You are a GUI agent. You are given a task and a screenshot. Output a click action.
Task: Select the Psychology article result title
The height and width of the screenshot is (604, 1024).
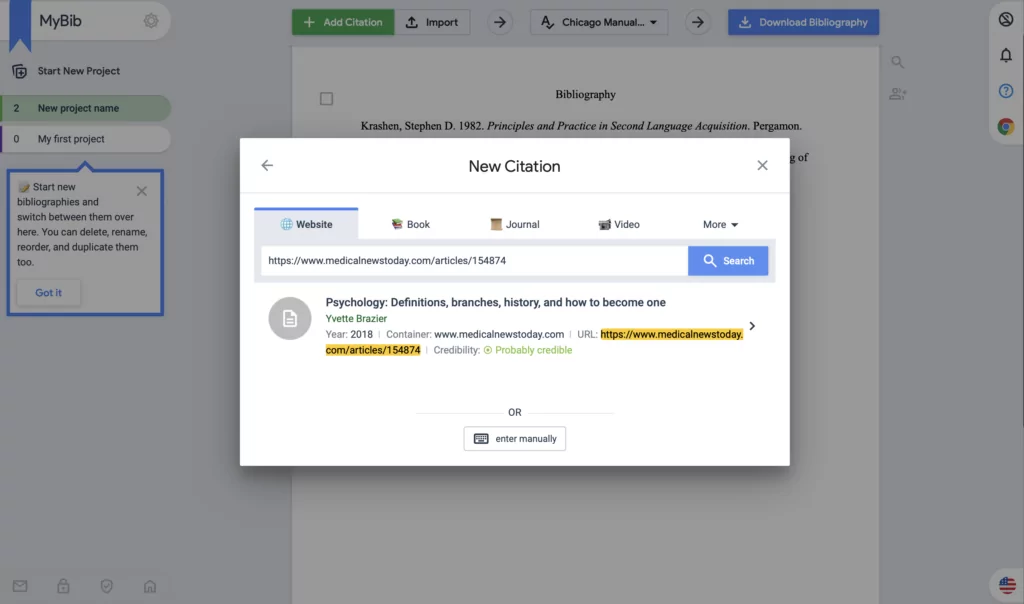point(496,302)
